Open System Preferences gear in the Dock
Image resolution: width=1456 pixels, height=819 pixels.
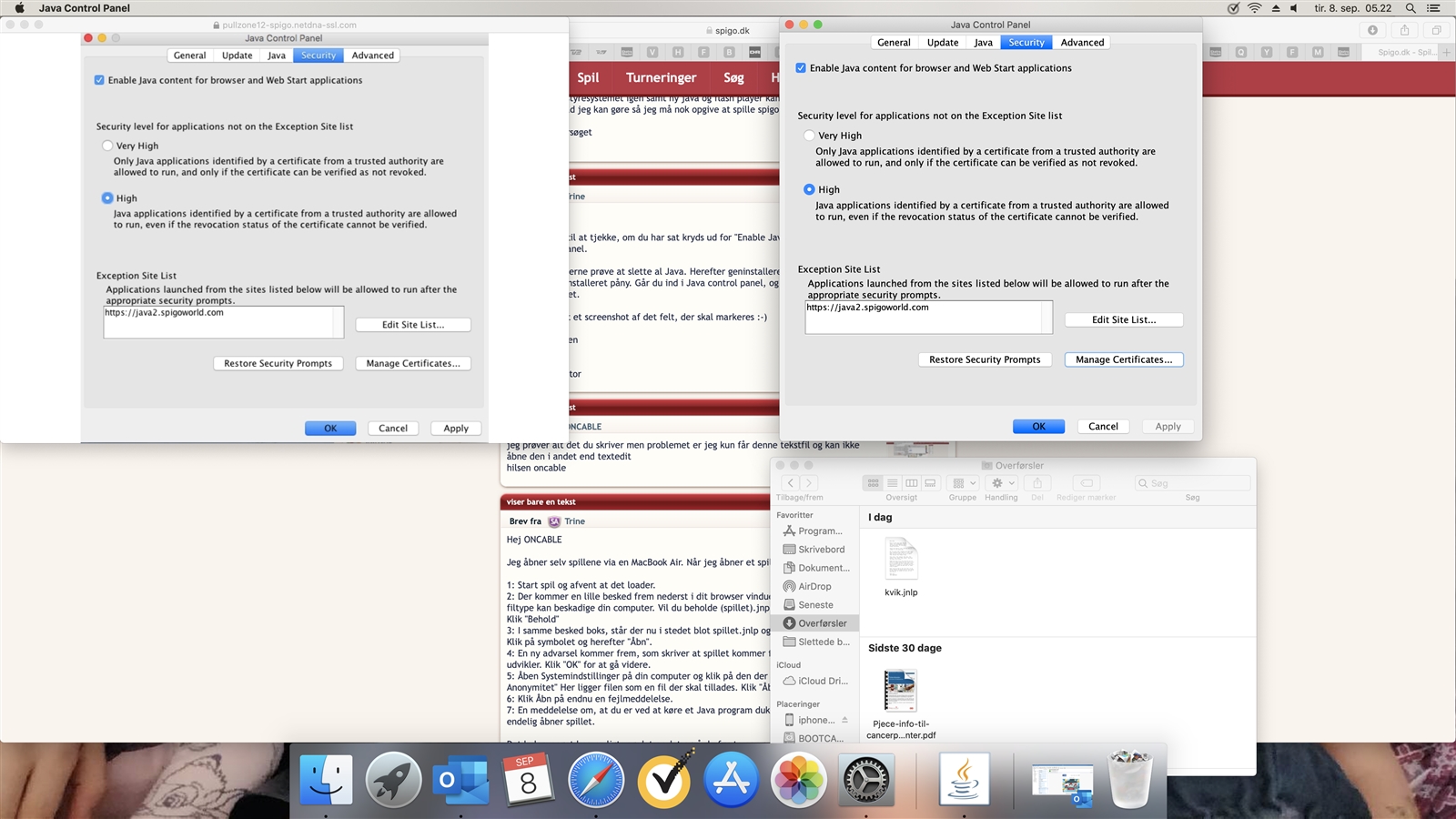pos(864,780)
